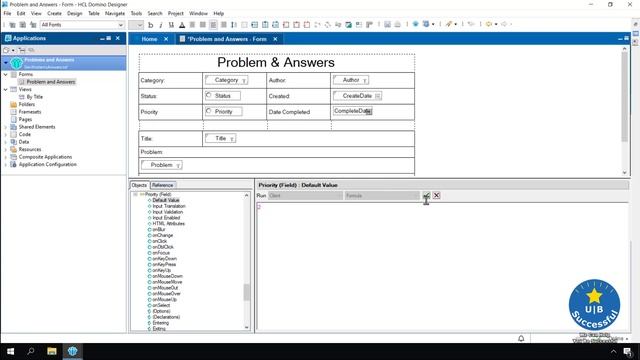Select Problem and Answers application icon
The width and height of the screenshot is (640, 360).
click(x=16, y=63)
